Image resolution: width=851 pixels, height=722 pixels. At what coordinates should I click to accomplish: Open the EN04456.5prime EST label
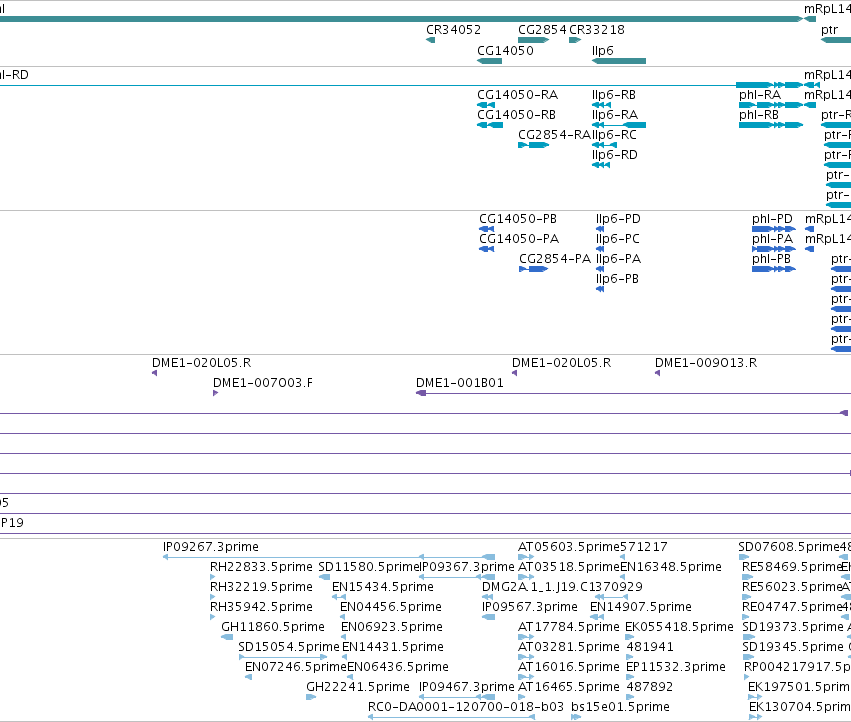391,607
